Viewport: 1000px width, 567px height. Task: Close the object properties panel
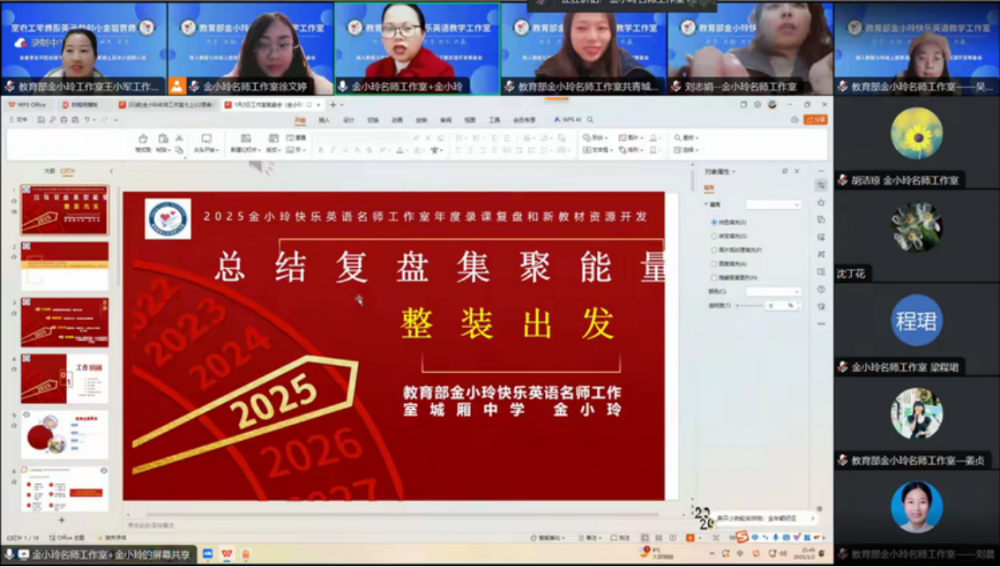[797, 171]
